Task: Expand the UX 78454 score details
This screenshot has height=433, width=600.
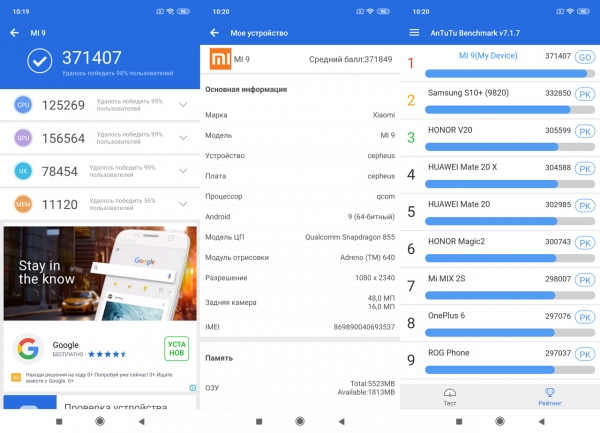Action: point(183,171)
